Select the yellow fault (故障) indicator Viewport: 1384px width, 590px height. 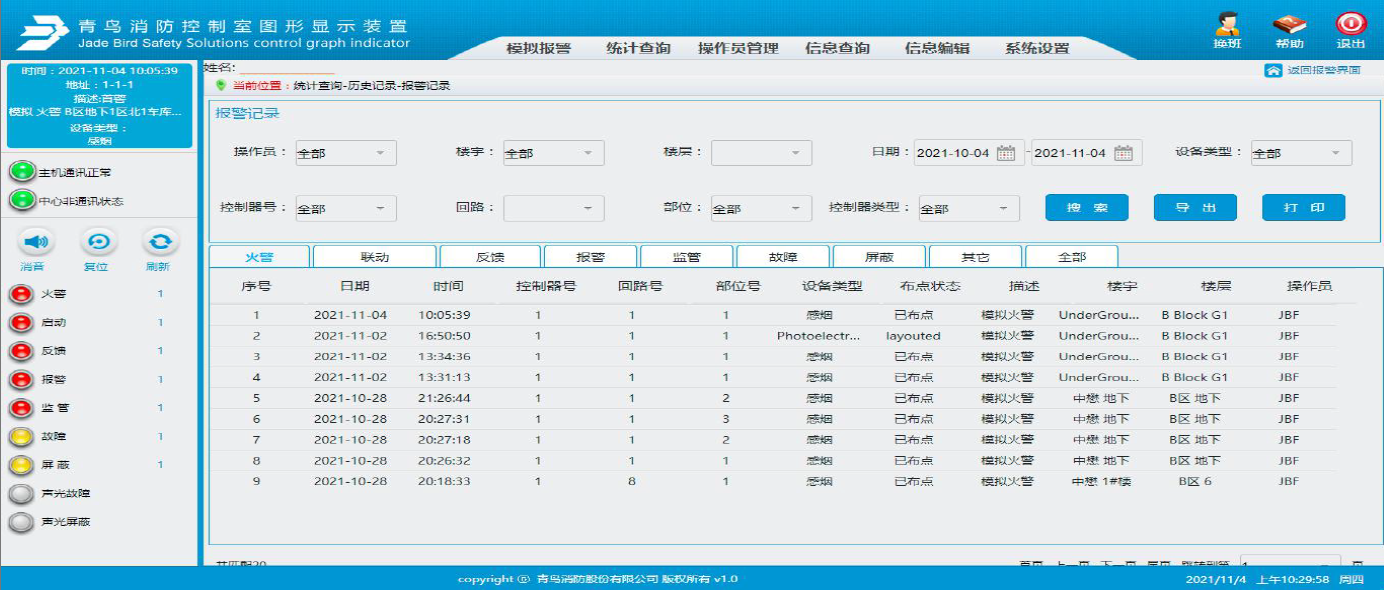tap(20, 437)
